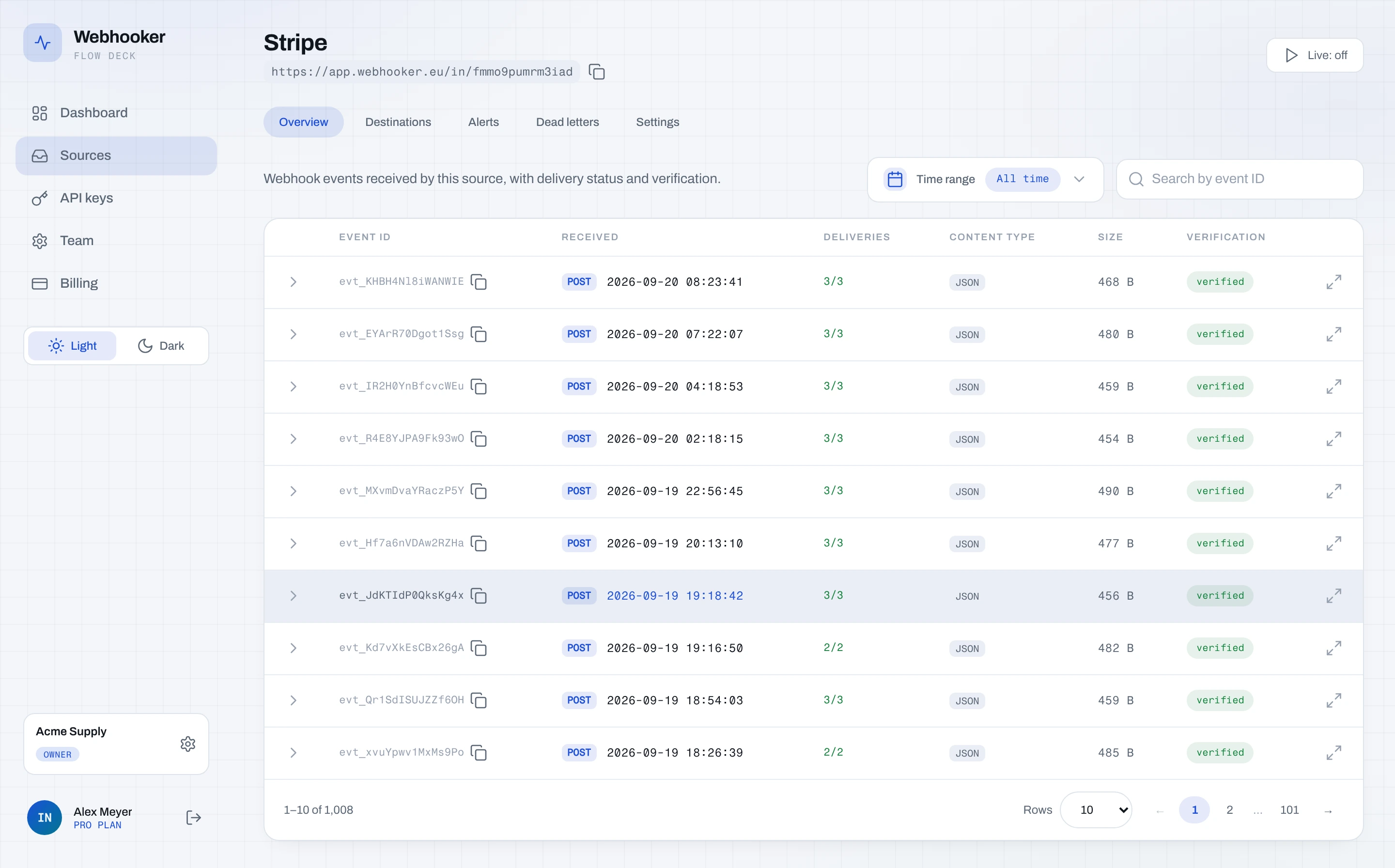This screenshot has height=868, width=1395.
Task: Switch theme to Dark mode
Action: pyautogui.click(x=161, y=345)
